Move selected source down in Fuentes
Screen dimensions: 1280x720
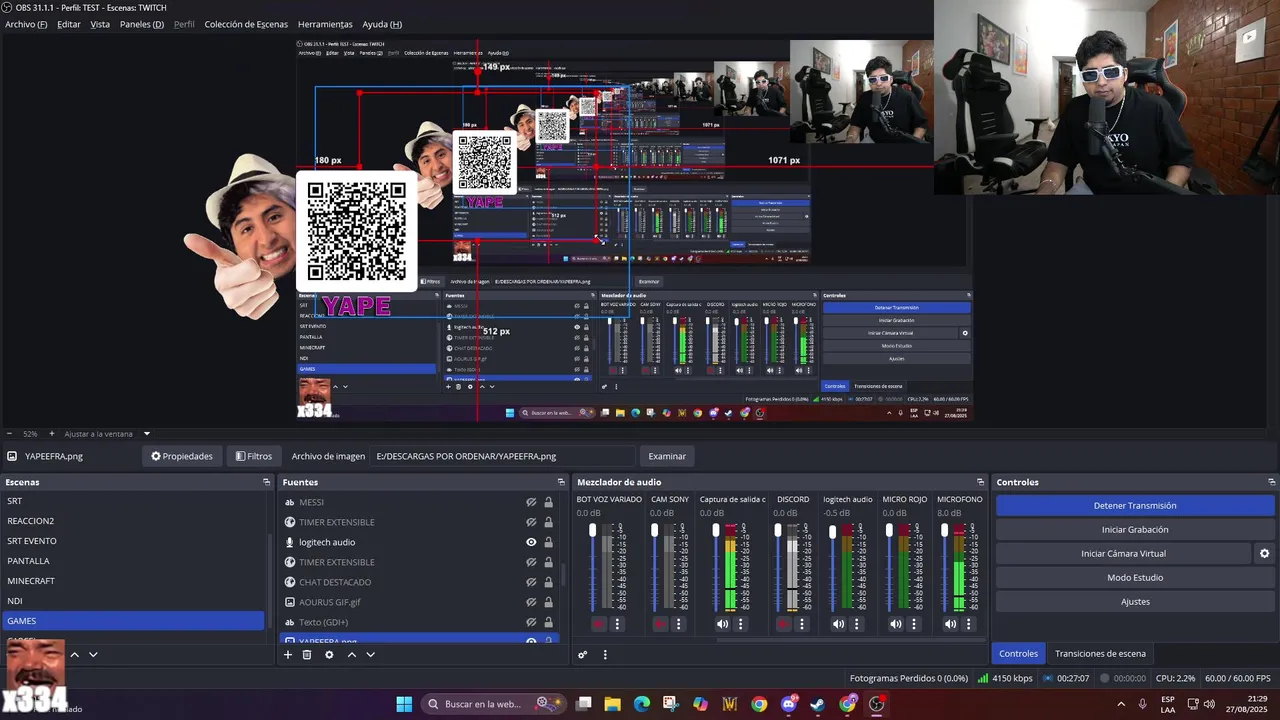(370, 655)
